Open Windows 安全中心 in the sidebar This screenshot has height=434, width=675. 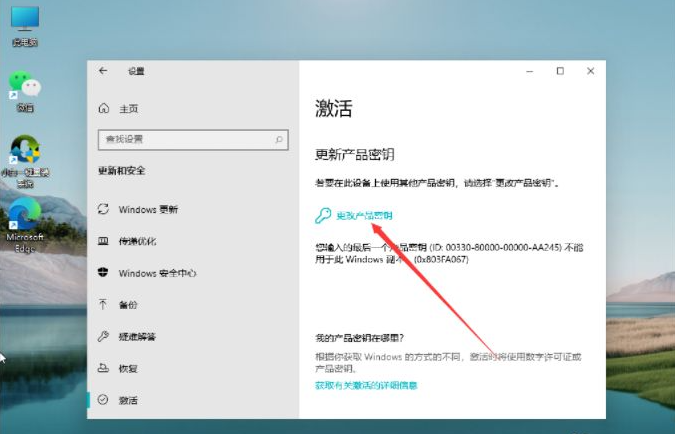[x=157, y=273]
